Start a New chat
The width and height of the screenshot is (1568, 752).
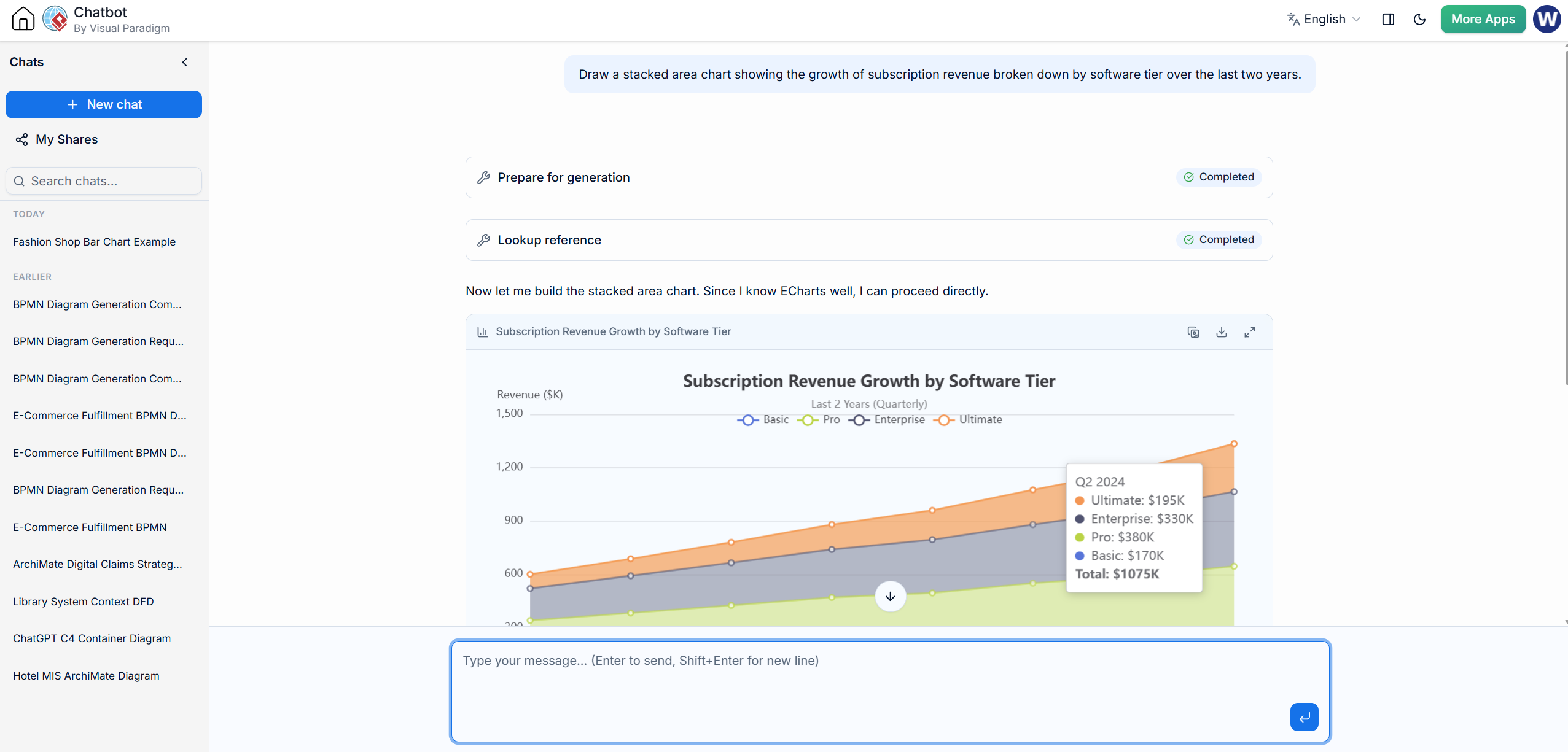[104, 104]
